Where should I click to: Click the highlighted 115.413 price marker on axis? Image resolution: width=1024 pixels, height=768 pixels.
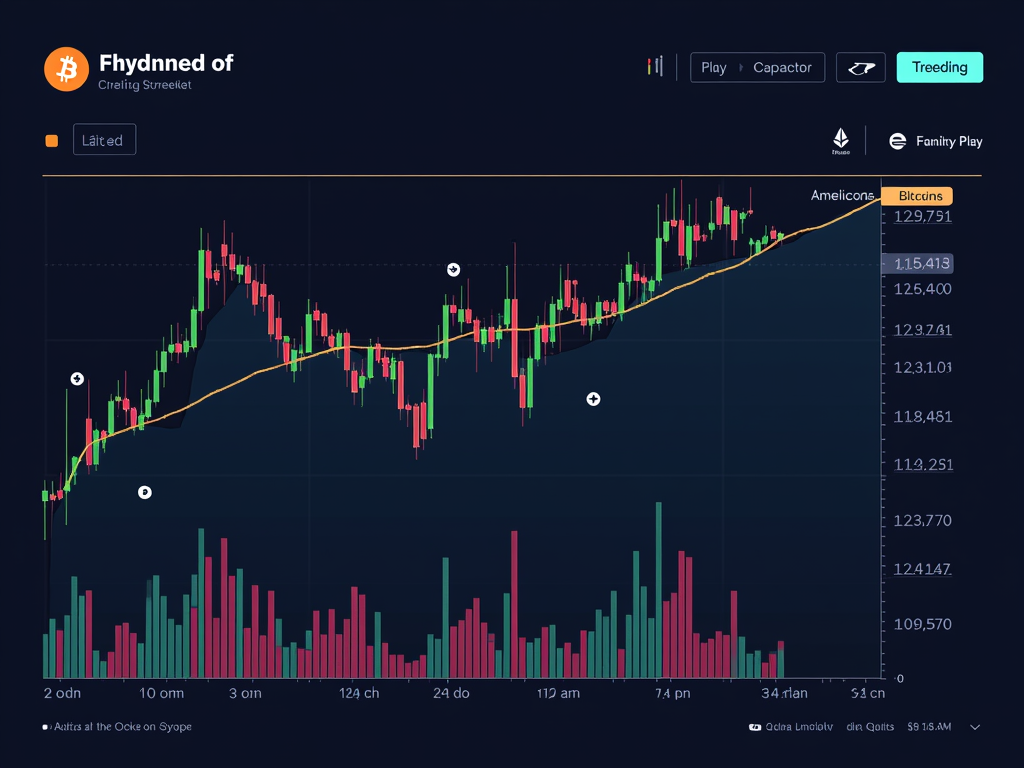tap(917, 264)
